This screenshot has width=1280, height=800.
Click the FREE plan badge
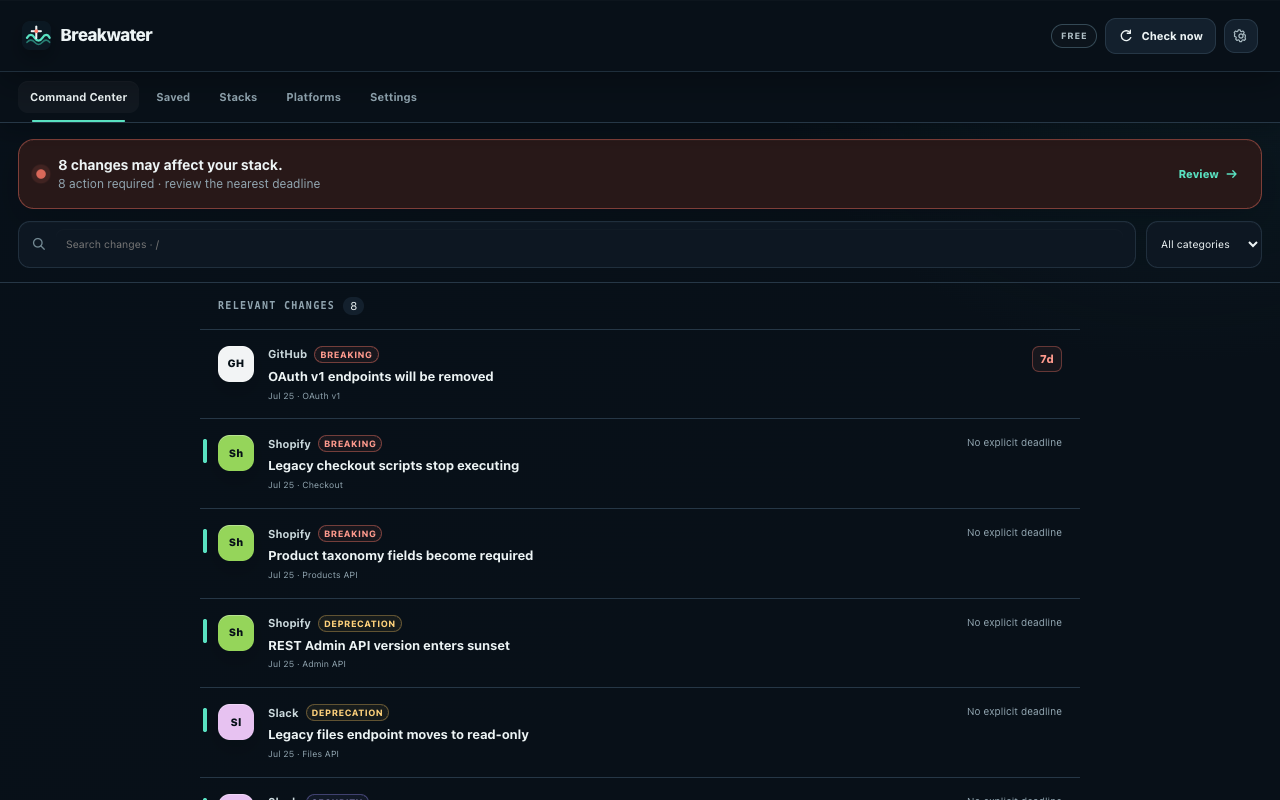coord(1074,36)
